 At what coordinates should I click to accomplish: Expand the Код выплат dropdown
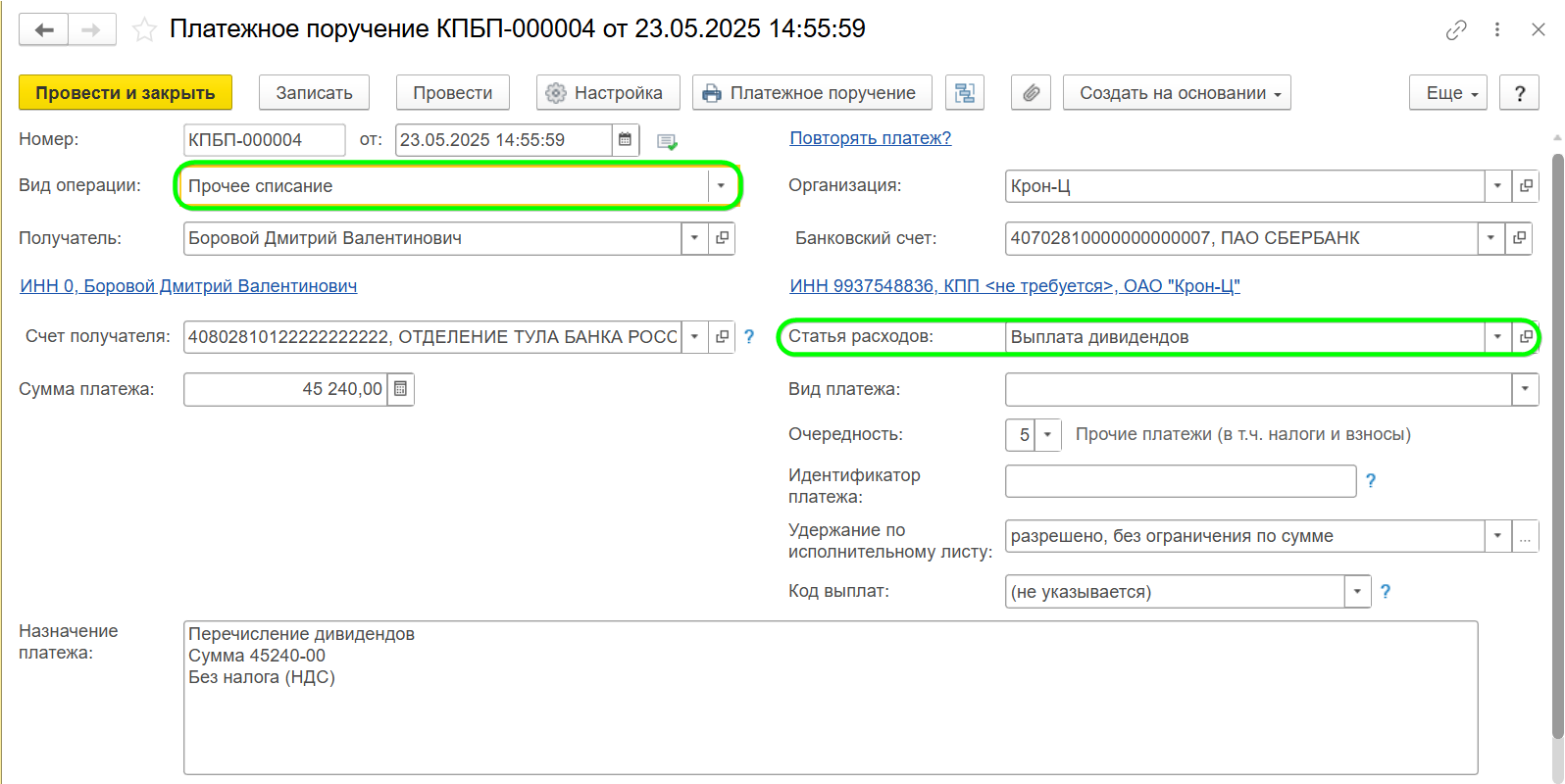click(x=1357, y=592)
